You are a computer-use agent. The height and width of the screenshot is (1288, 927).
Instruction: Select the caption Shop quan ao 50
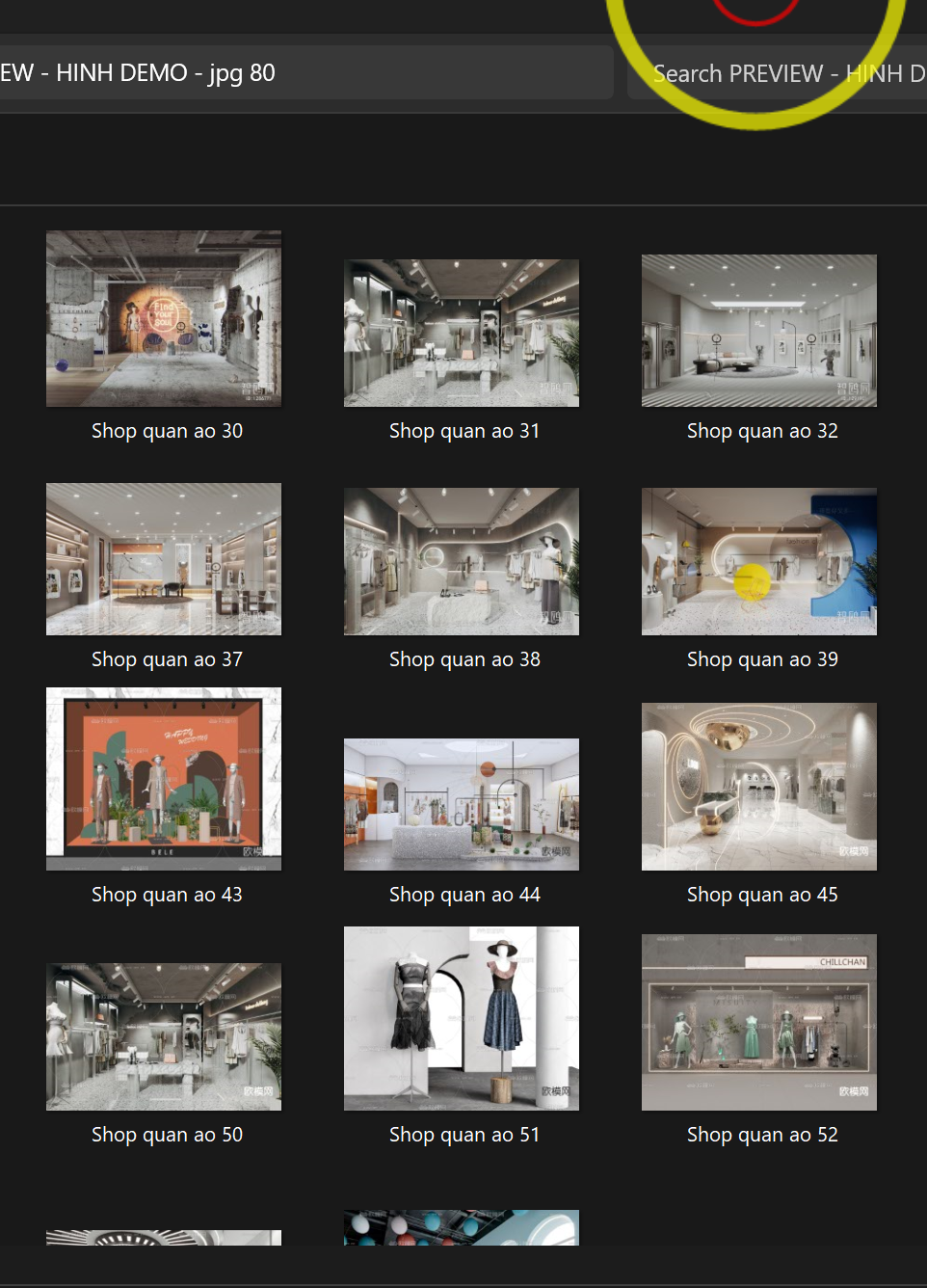(167, 1135)
